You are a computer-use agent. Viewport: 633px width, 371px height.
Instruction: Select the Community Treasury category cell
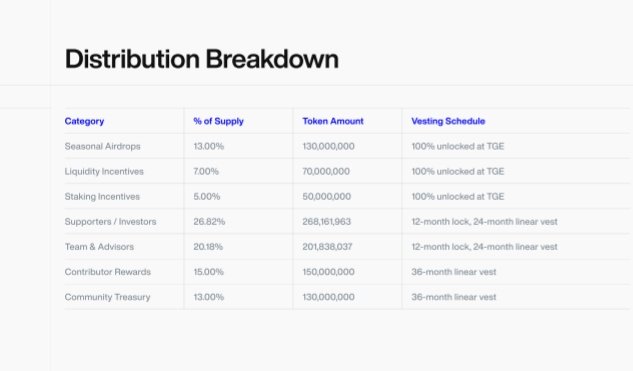(107, 297)
